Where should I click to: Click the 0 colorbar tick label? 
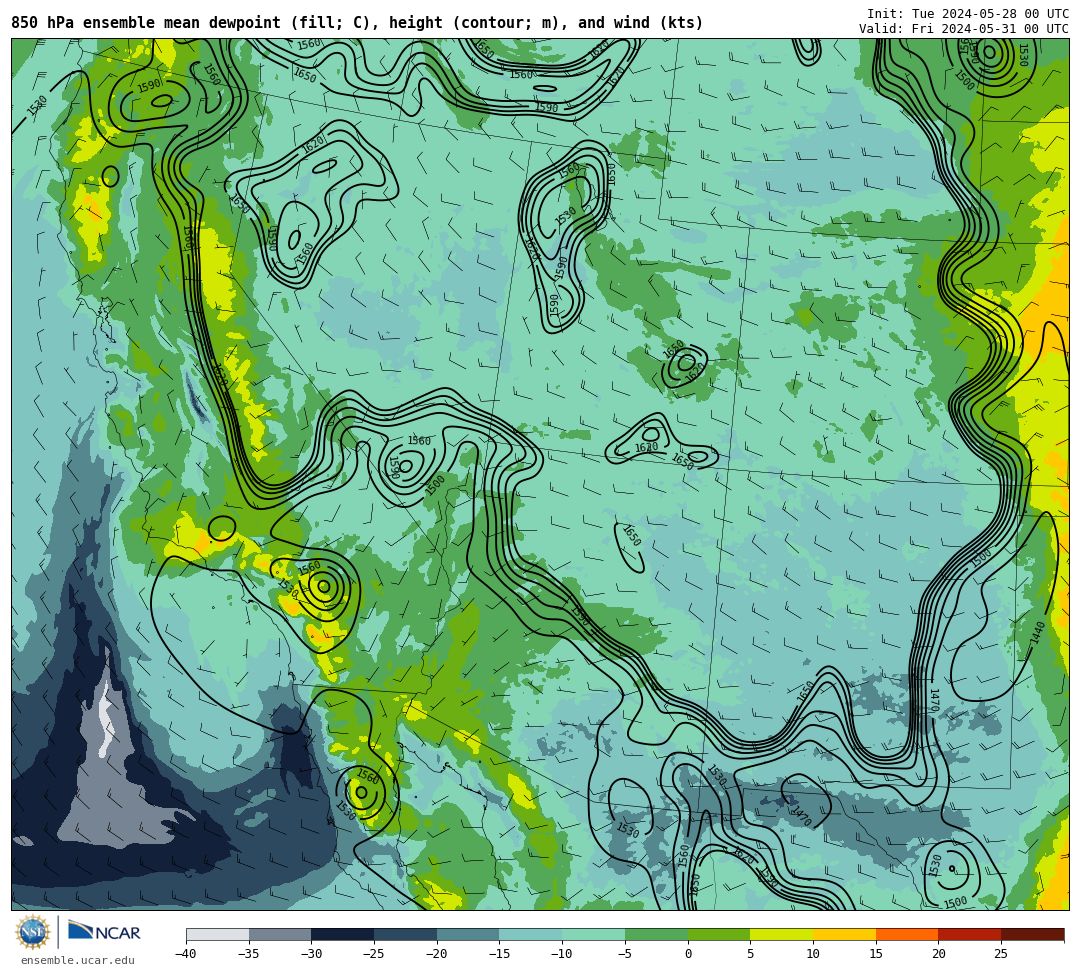[688, 954]
